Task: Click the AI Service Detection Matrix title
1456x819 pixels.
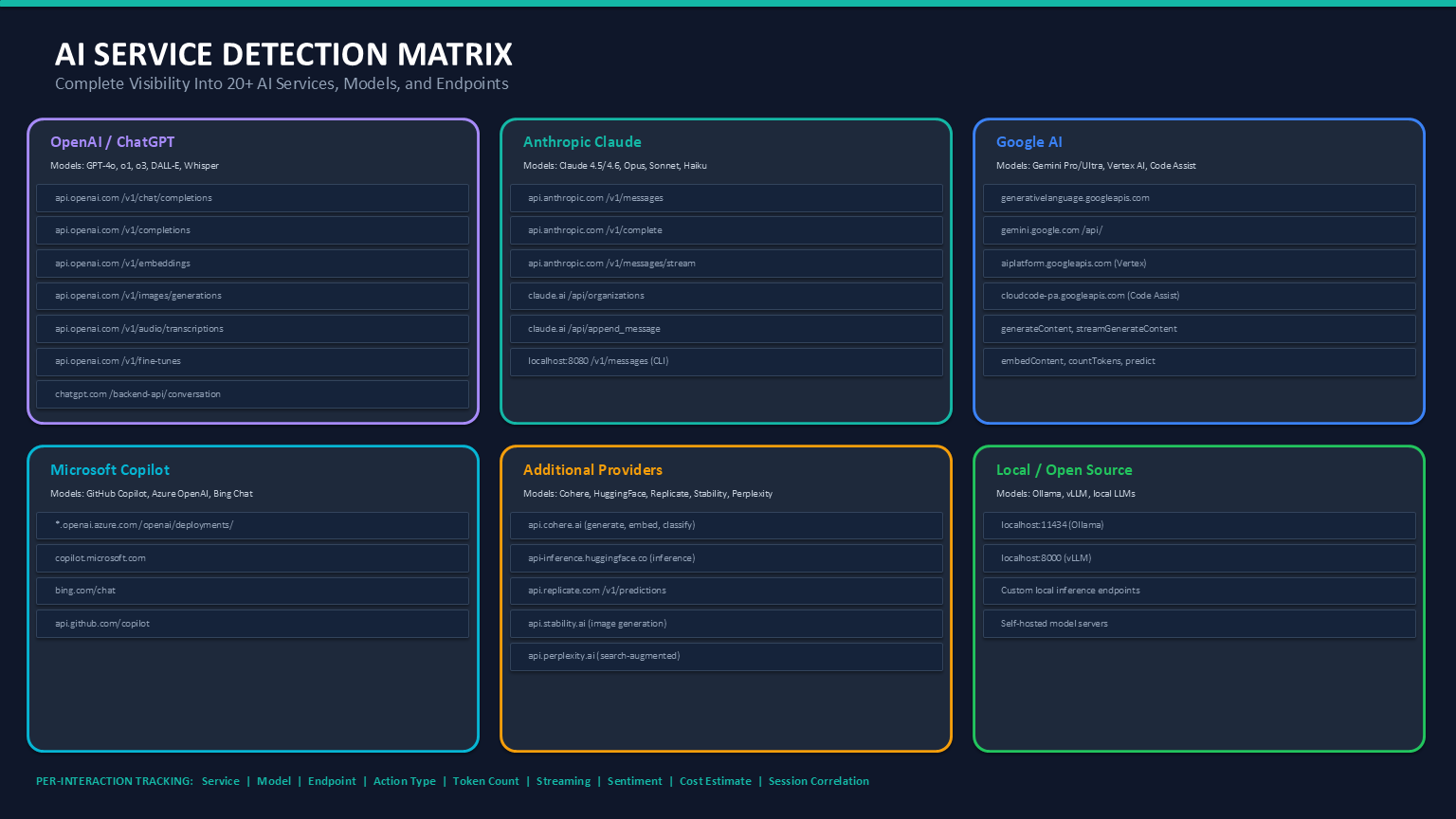Action: (284, 55)
